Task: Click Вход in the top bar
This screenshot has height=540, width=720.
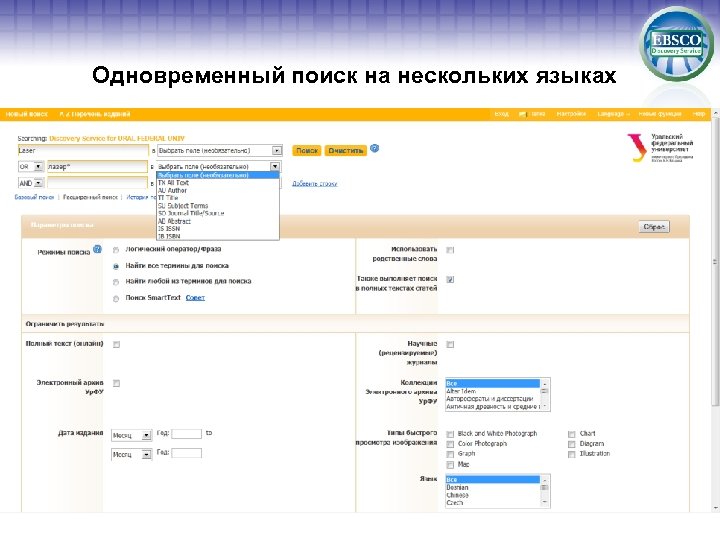Action: pos(501,114)
